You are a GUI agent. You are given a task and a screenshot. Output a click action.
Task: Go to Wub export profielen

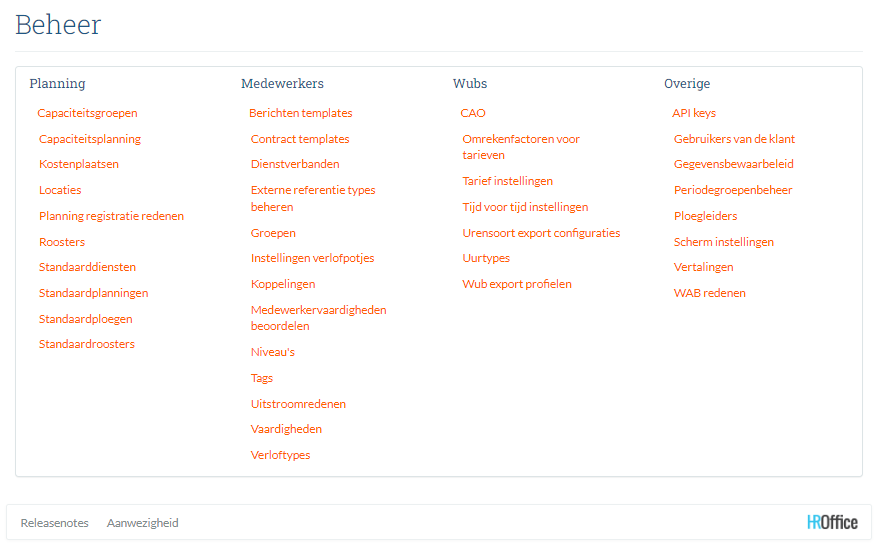click(x=517, y=284)
